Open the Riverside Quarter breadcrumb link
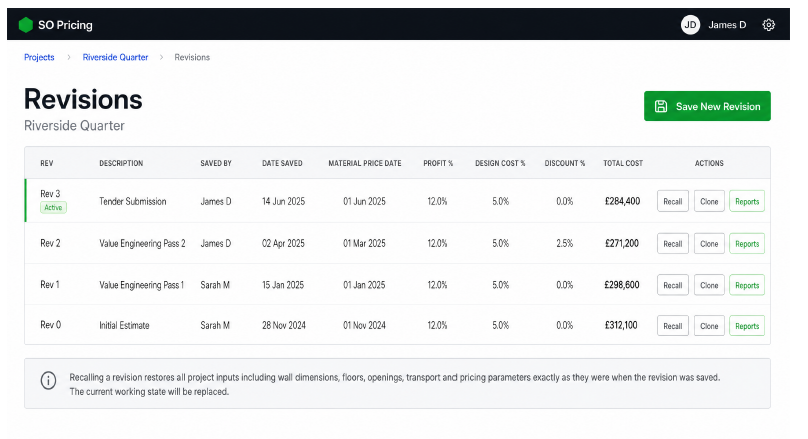This screenshot has height=439, width=808. click(x=115, y=57)
